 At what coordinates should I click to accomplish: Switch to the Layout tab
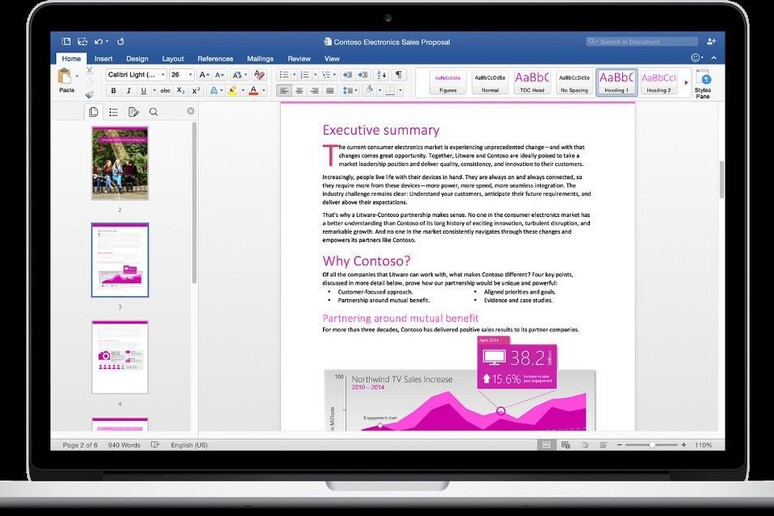click(173, 58)
